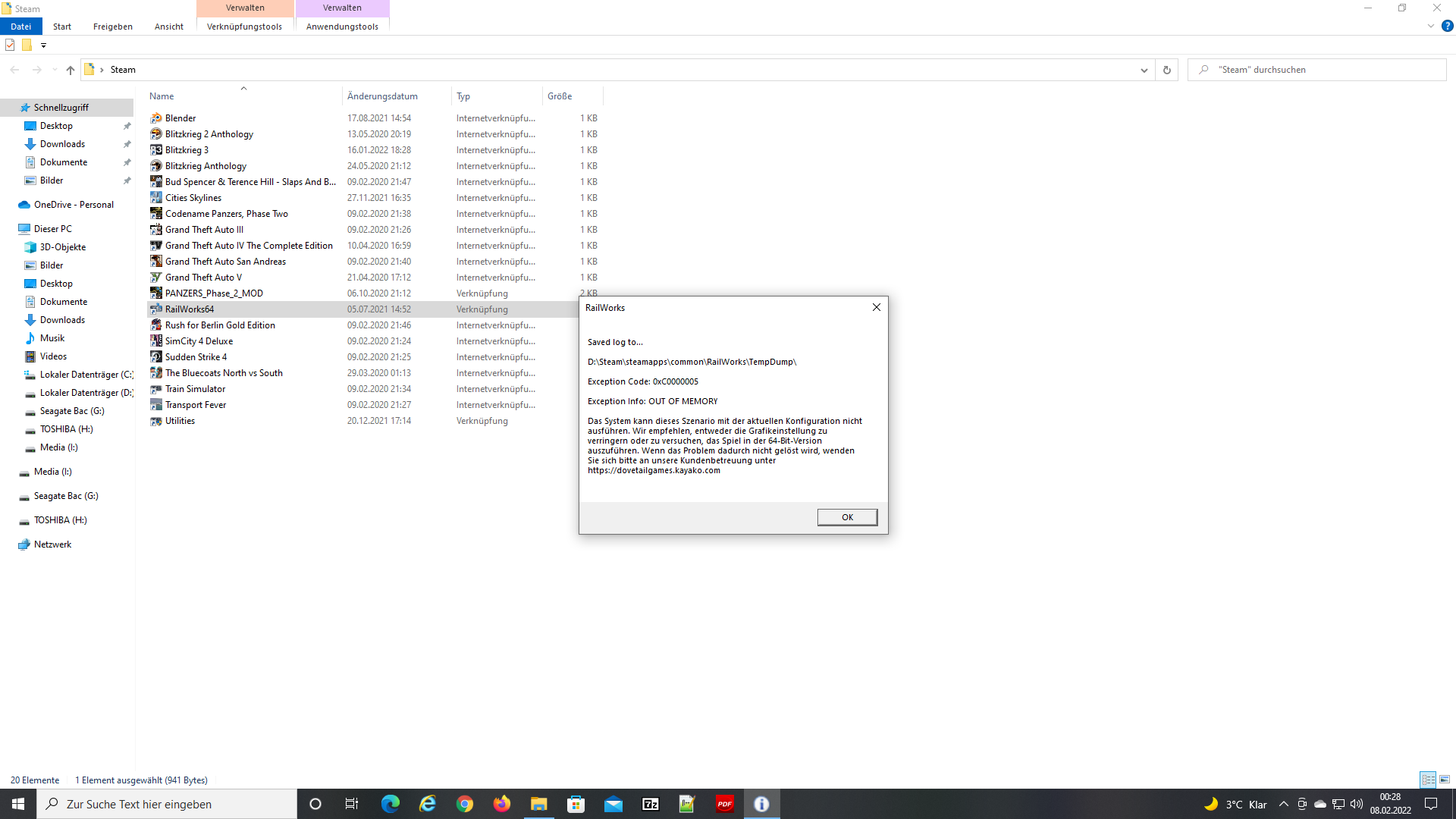1456x819 pixels.
Task: Select Rush for Berlin Gold Edition file
Action: pos(220,325)
